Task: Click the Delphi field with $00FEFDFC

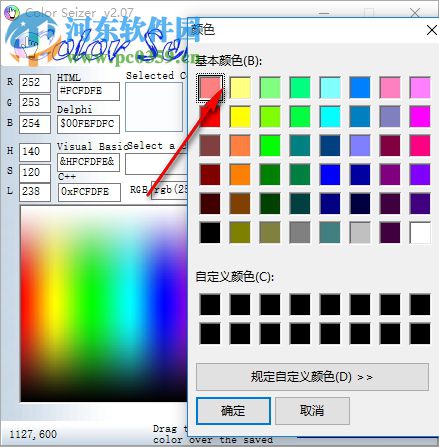Action: 88,124
